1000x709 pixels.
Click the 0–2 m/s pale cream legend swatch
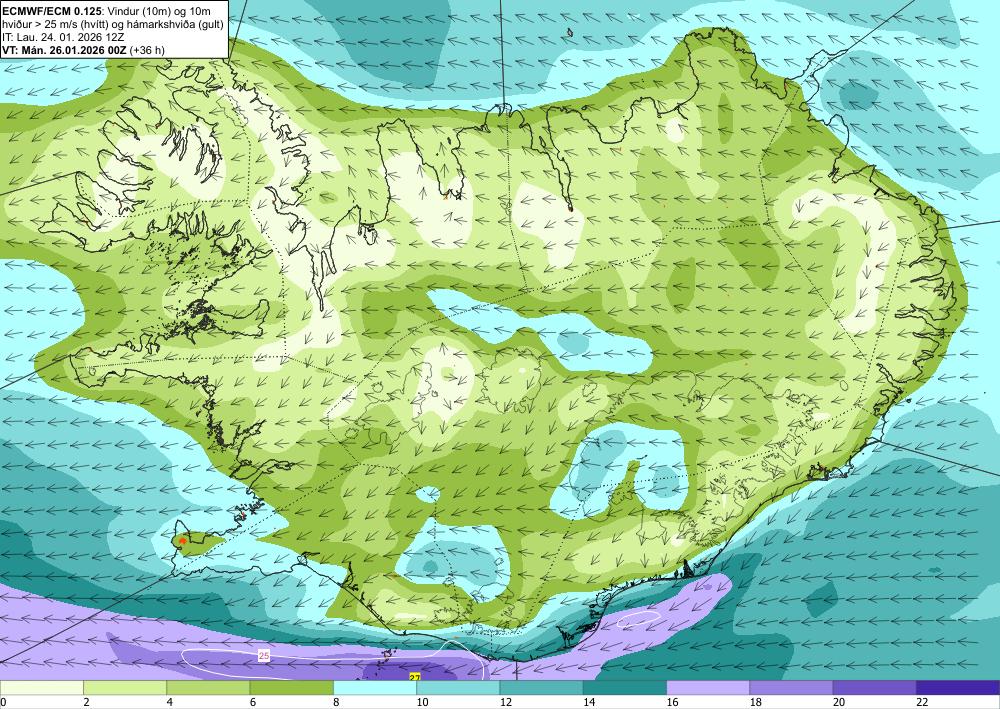pos(41,688)
